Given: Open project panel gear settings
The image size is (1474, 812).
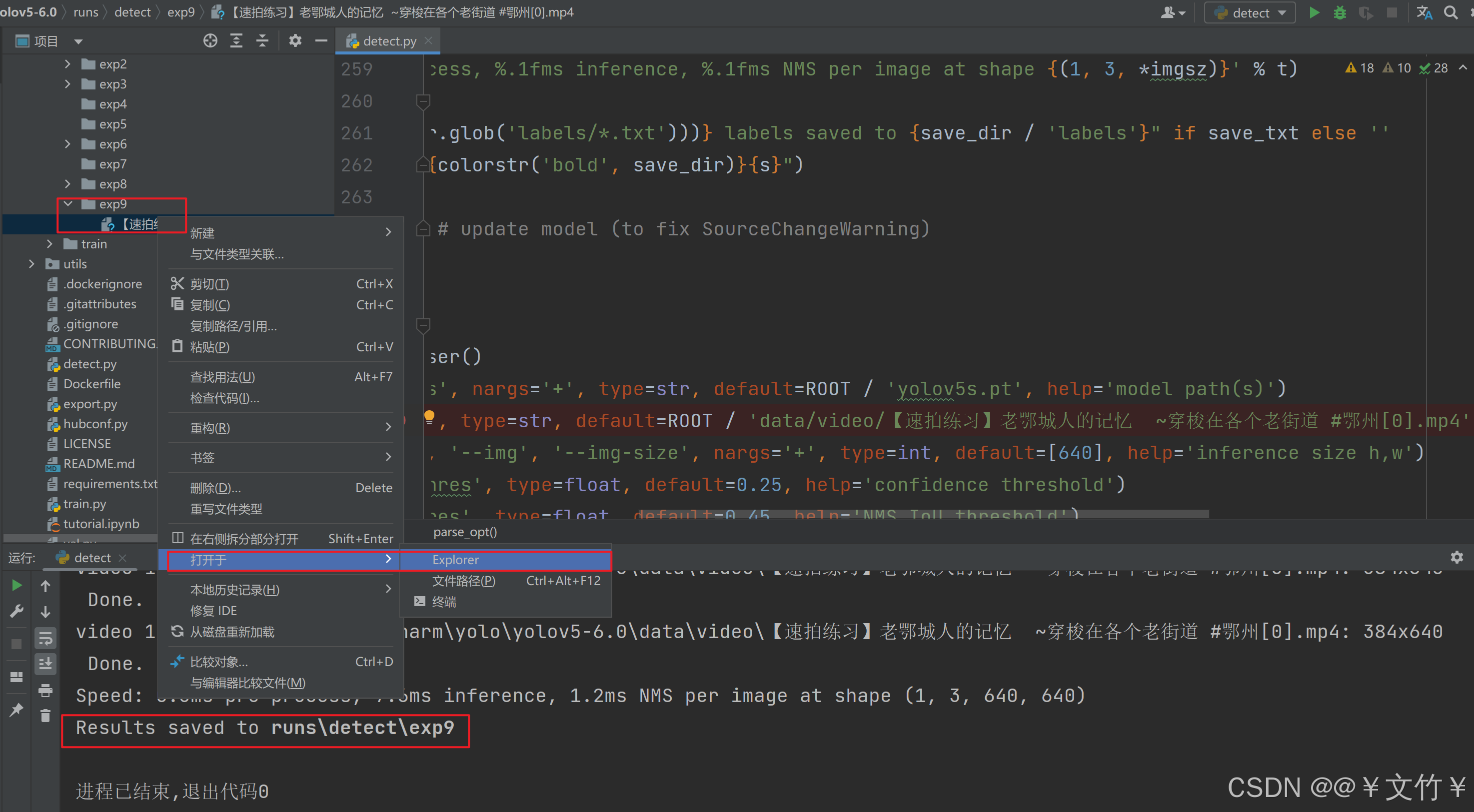Looking at the screenshot, I should 295,40.
